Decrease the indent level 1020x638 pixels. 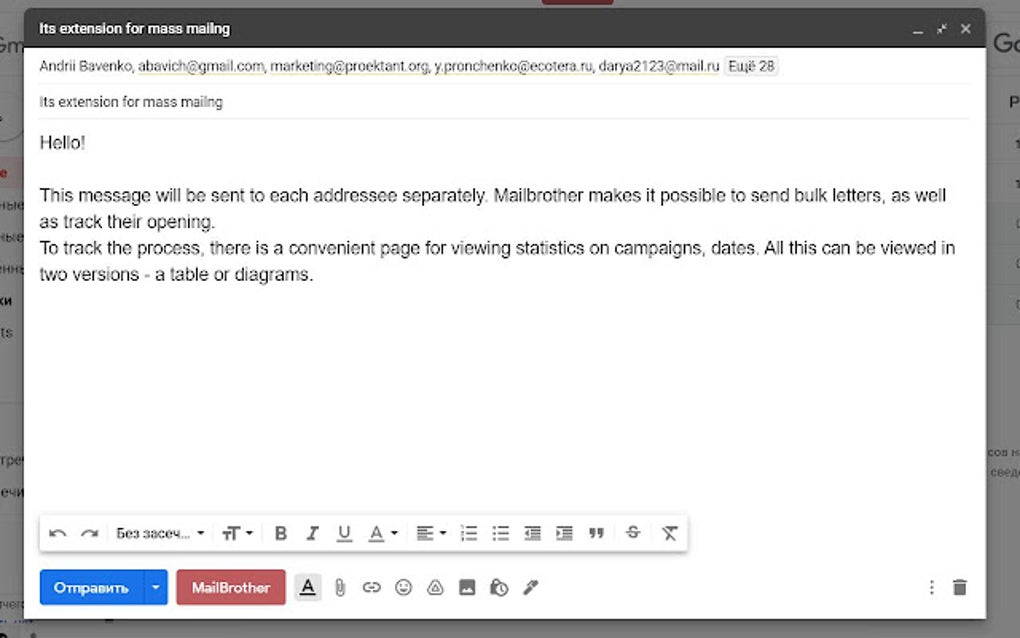(x=532, y=533)
